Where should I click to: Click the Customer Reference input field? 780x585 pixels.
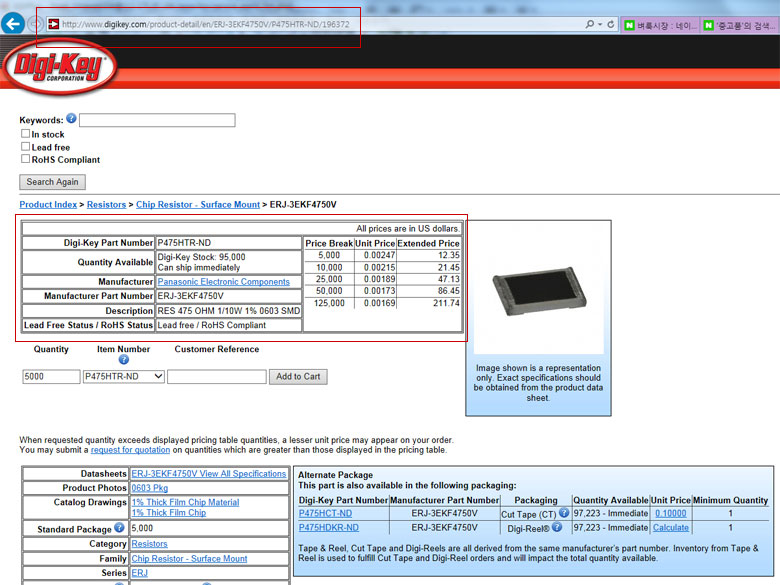point(217,377)
